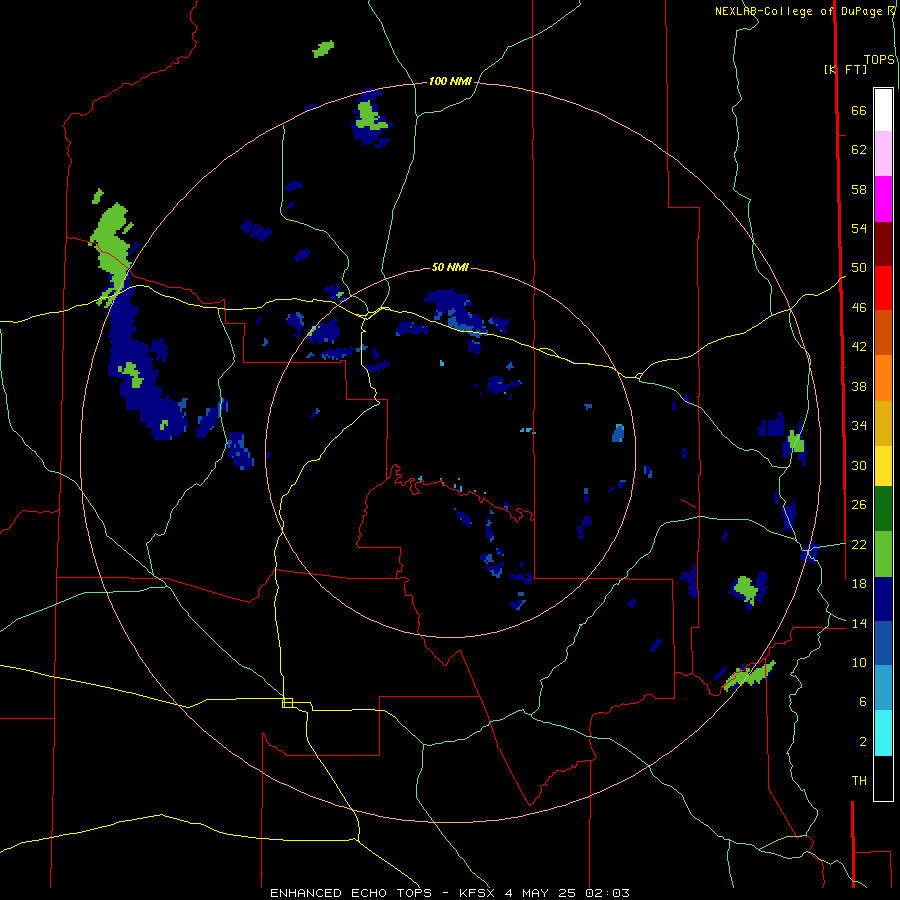Screen dimensions: 900x900
Task: Click the cyan legend color block
Action: click(883, 733)
